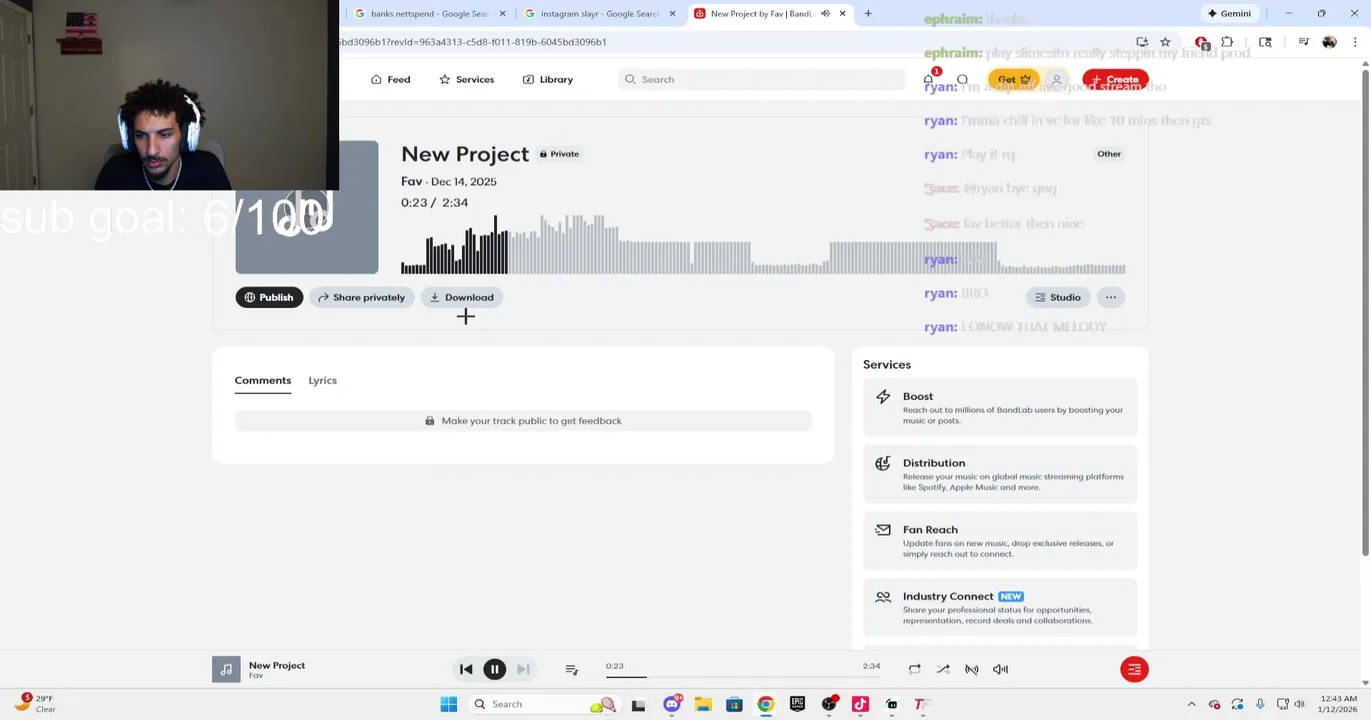Open the player volume control
1371x720 pixels.
click(x=1000, y=669)
